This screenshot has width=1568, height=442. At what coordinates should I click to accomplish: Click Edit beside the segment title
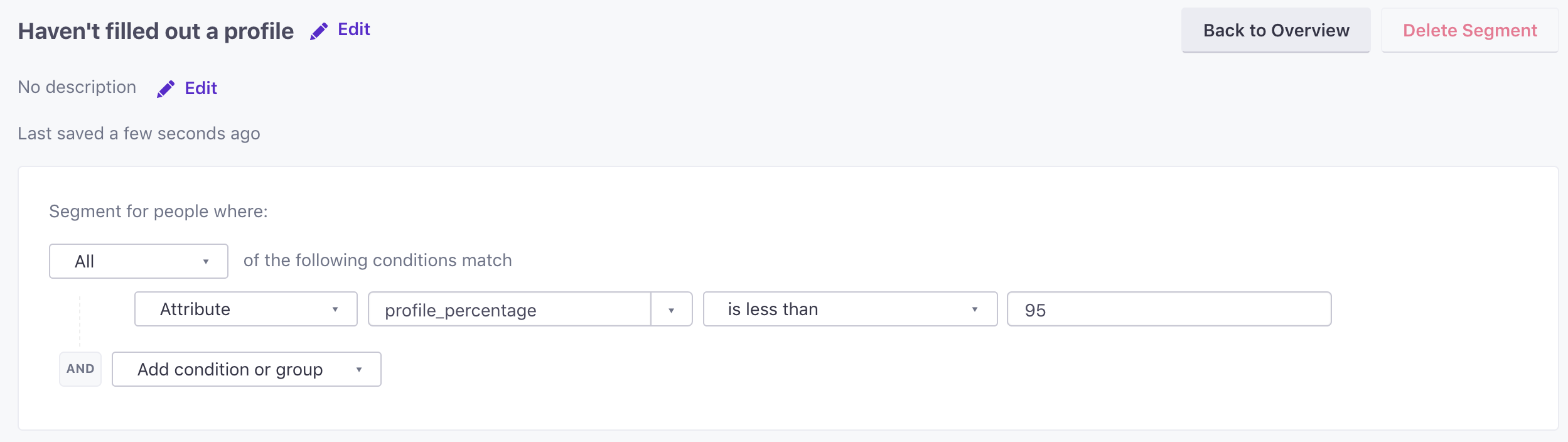point(353,29)
